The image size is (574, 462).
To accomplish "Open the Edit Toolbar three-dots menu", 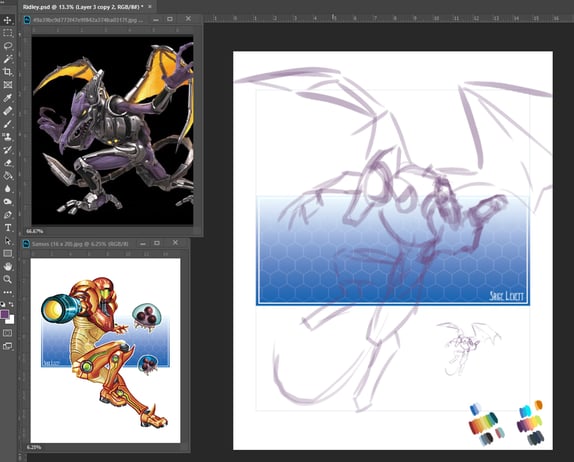I will click(x=7, y=292).
